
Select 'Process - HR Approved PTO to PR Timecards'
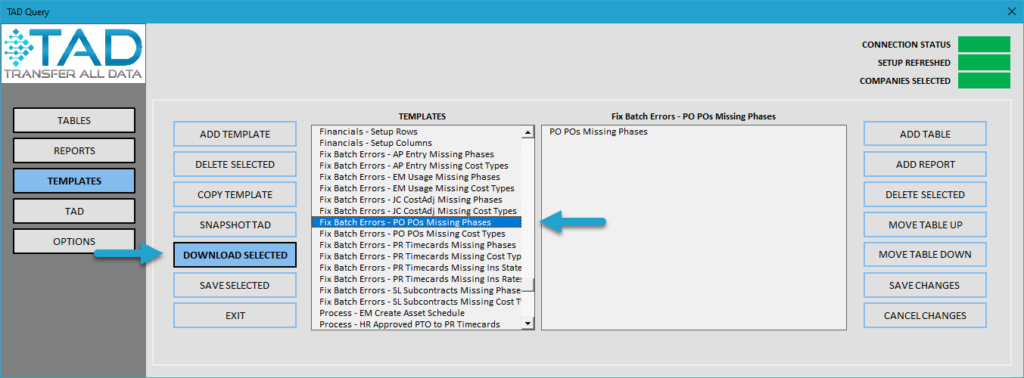point(417,324)
